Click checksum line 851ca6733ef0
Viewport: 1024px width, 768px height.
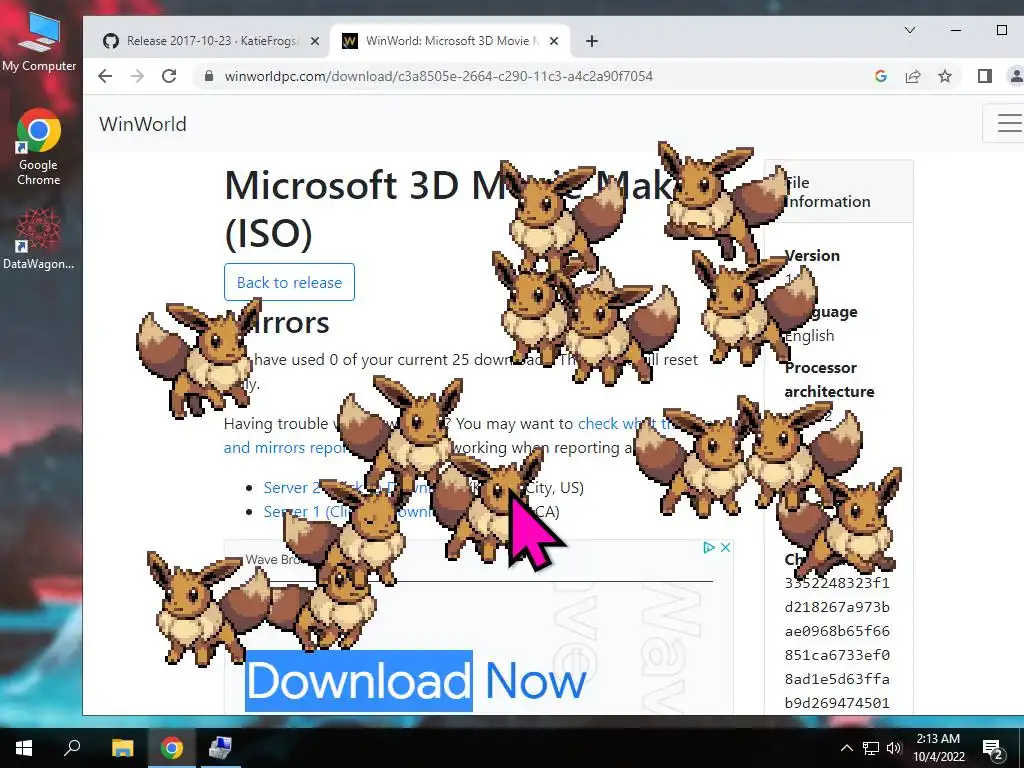[x=837, y=655]
